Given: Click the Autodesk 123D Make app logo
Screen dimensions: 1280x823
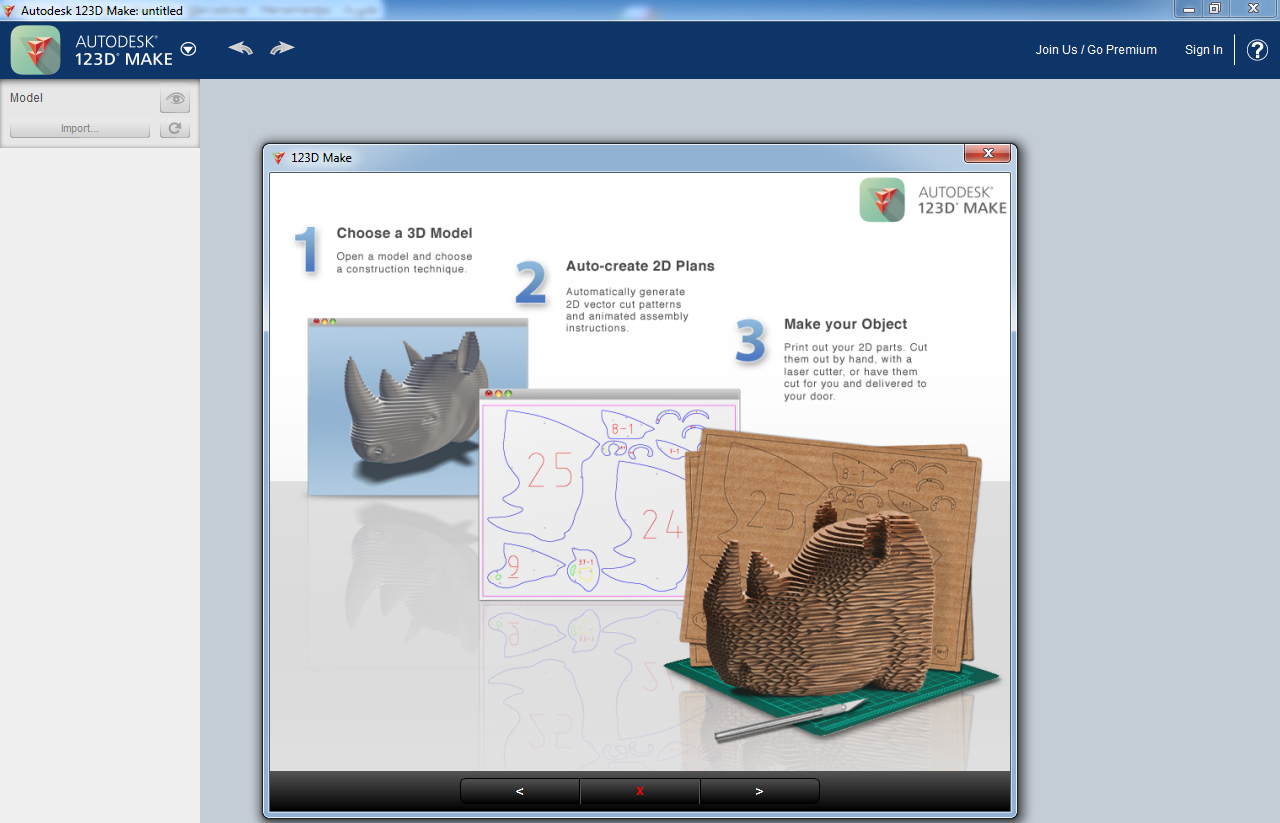Looking at the screenshot, I should coord(36,50).
